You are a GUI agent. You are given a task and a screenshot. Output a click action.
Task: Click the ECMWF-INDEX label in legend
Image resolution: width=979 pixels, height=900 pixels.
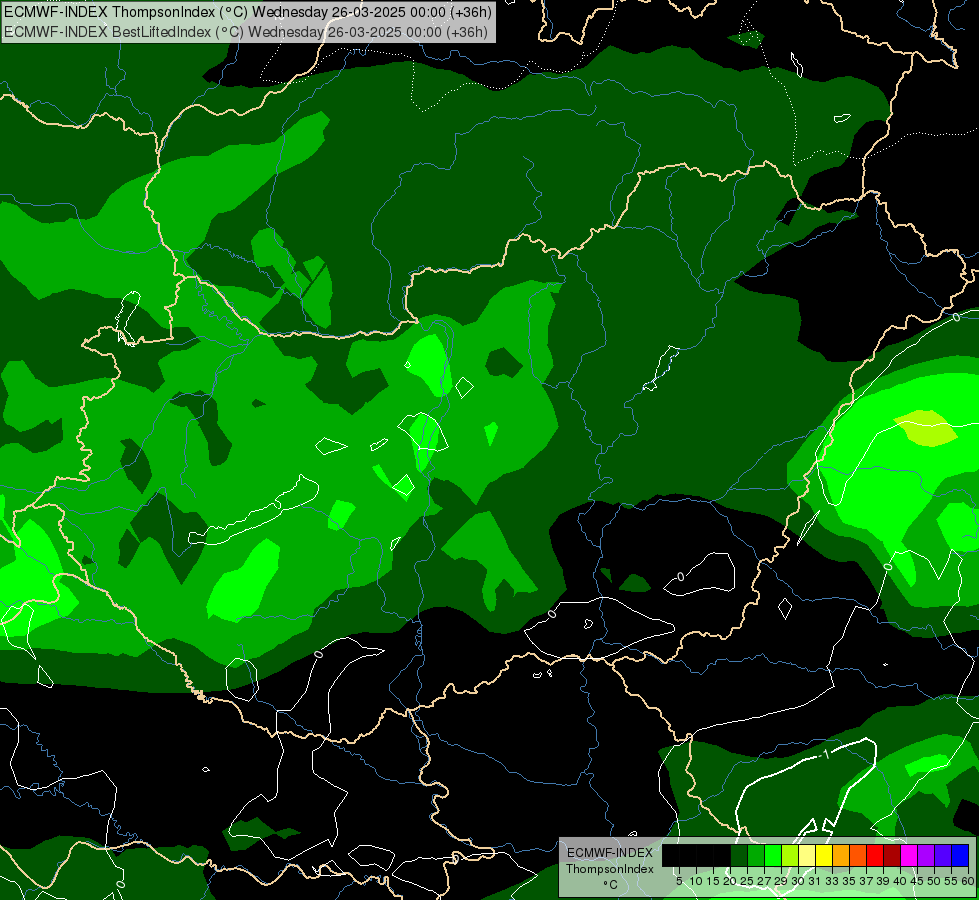click(610, 853)
